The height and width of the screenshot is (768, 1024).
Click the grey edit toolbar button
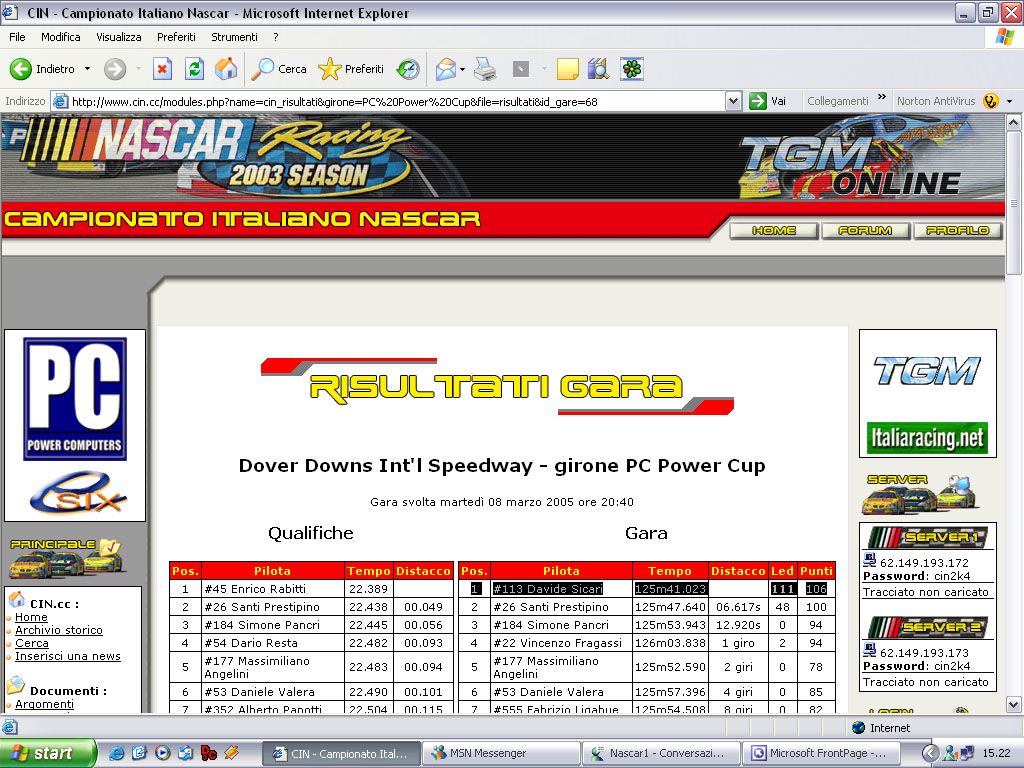click(520, 69)
